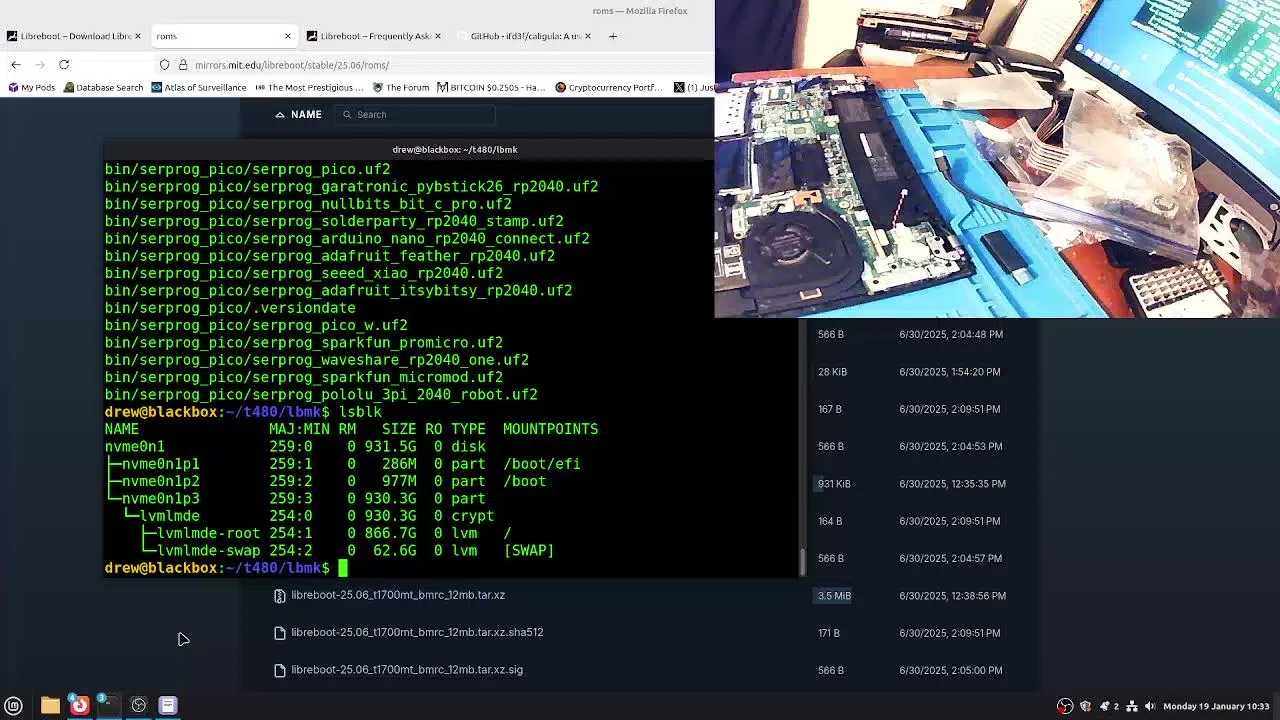Open the OBS Studio icon in taskbar

[x=139, y=706]
